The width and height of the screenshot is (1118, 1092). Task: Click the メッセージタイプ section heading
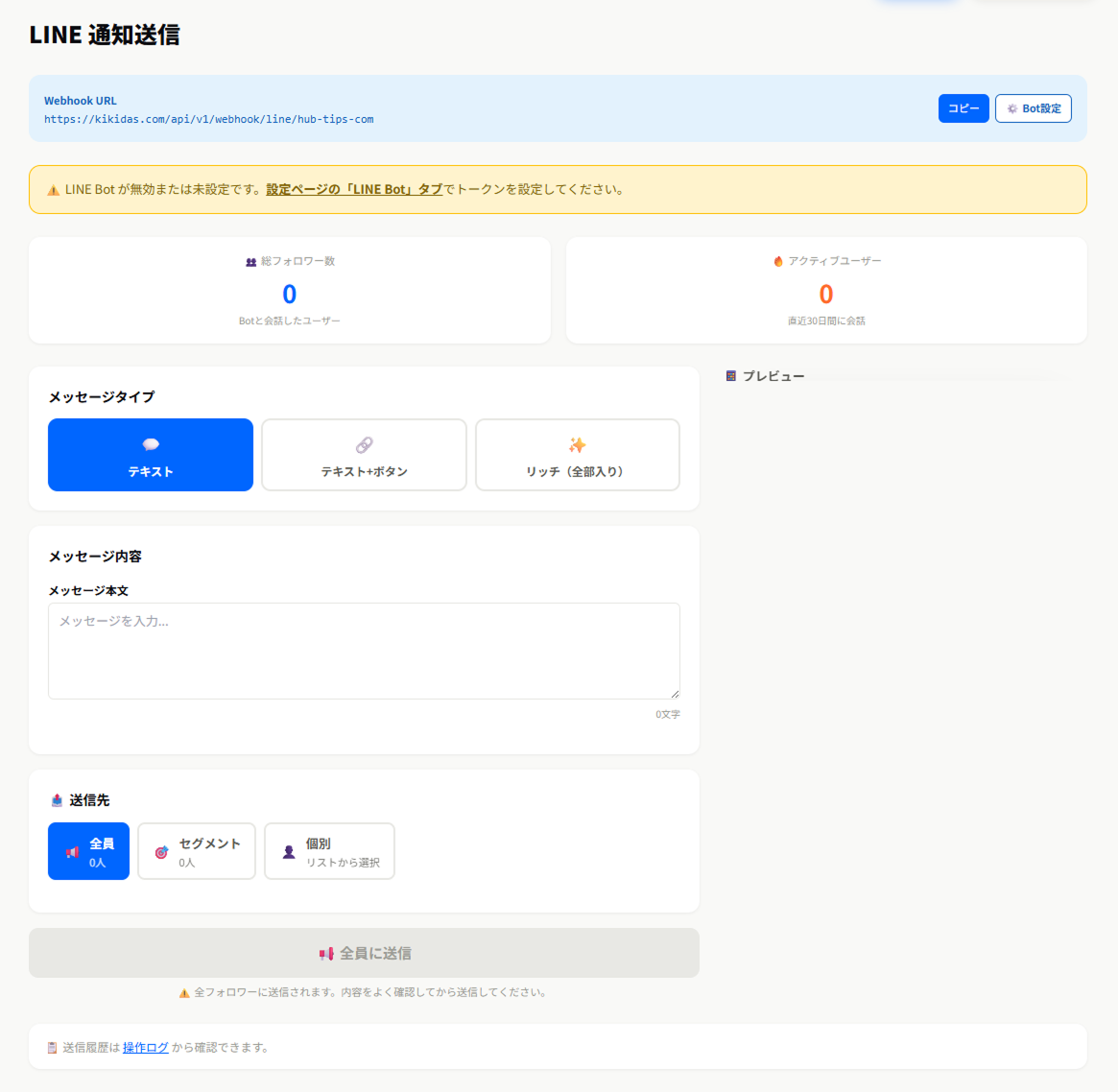point(102,397)
